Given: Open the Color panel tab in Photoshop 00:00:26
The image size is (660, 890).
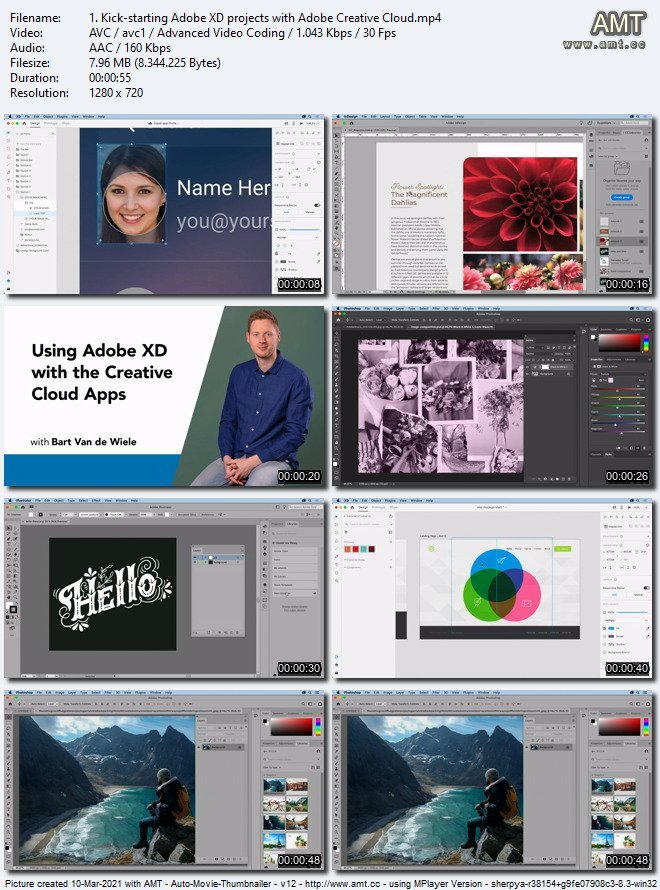Looking at the screenshot, I should pyautogui.click(x=594, y=329).
